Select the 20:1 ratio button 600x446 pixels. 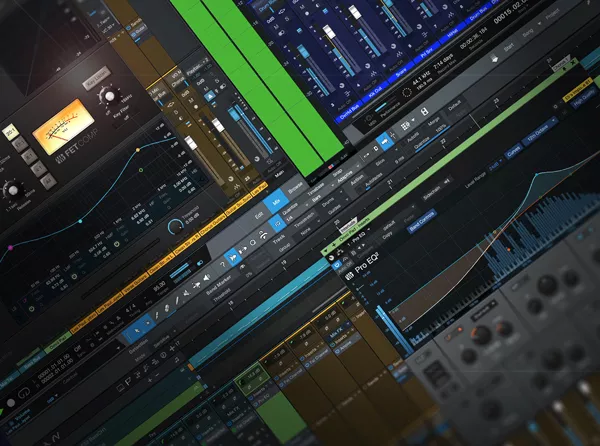[11, 132]
